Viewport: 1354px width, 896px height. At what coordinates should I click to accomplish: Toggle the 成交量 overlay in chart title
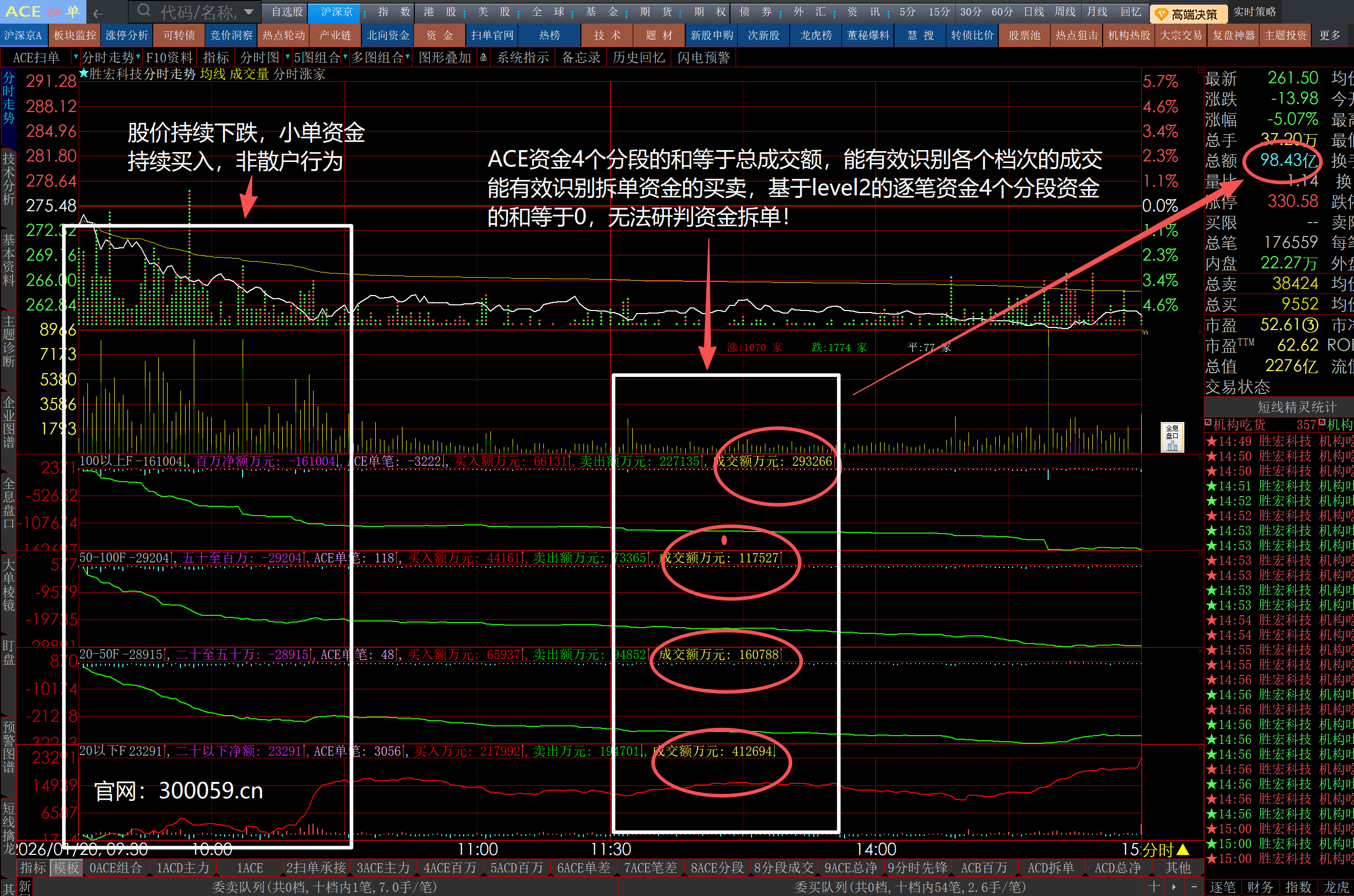coord(249,74)
